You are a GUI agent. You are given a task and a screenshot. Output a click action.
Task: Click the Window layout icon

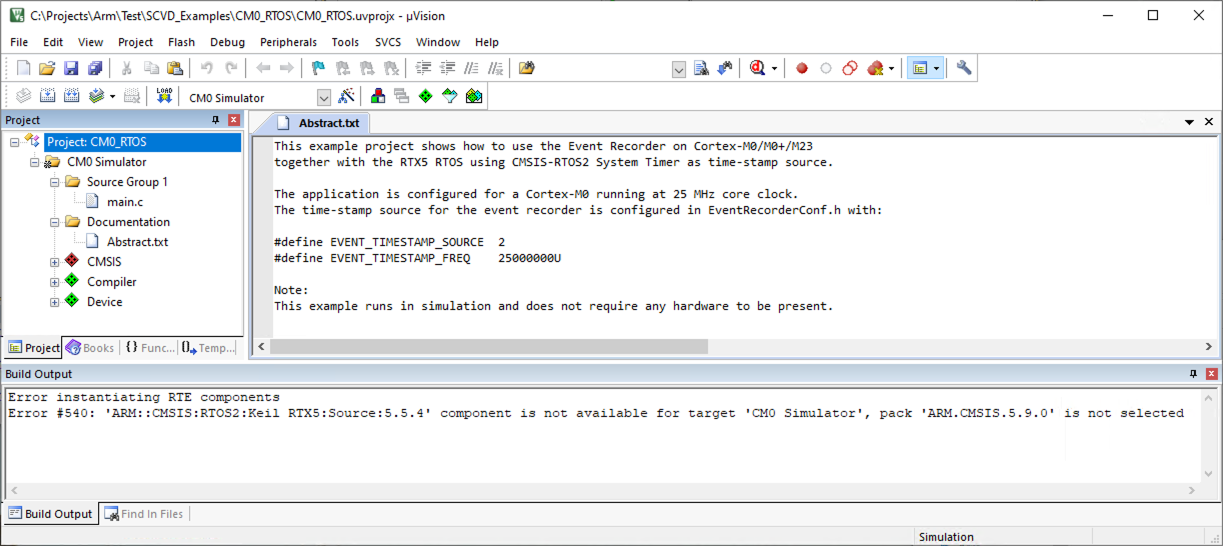pos(919,68)
